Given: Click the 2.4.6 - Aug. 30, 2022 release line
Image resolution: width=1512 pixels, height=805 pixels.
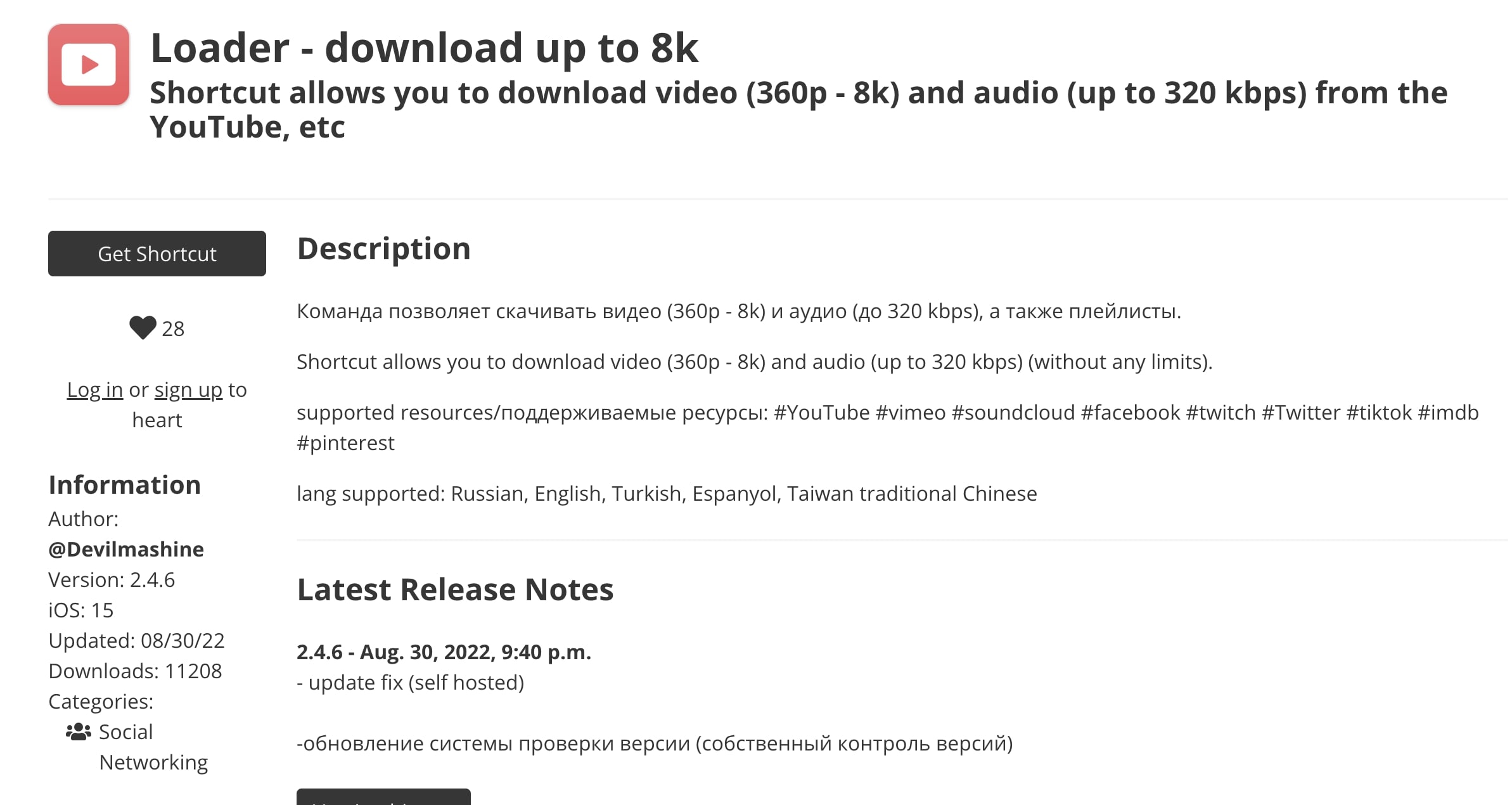Looking at the screenshot, I should [x=444, y=652].
